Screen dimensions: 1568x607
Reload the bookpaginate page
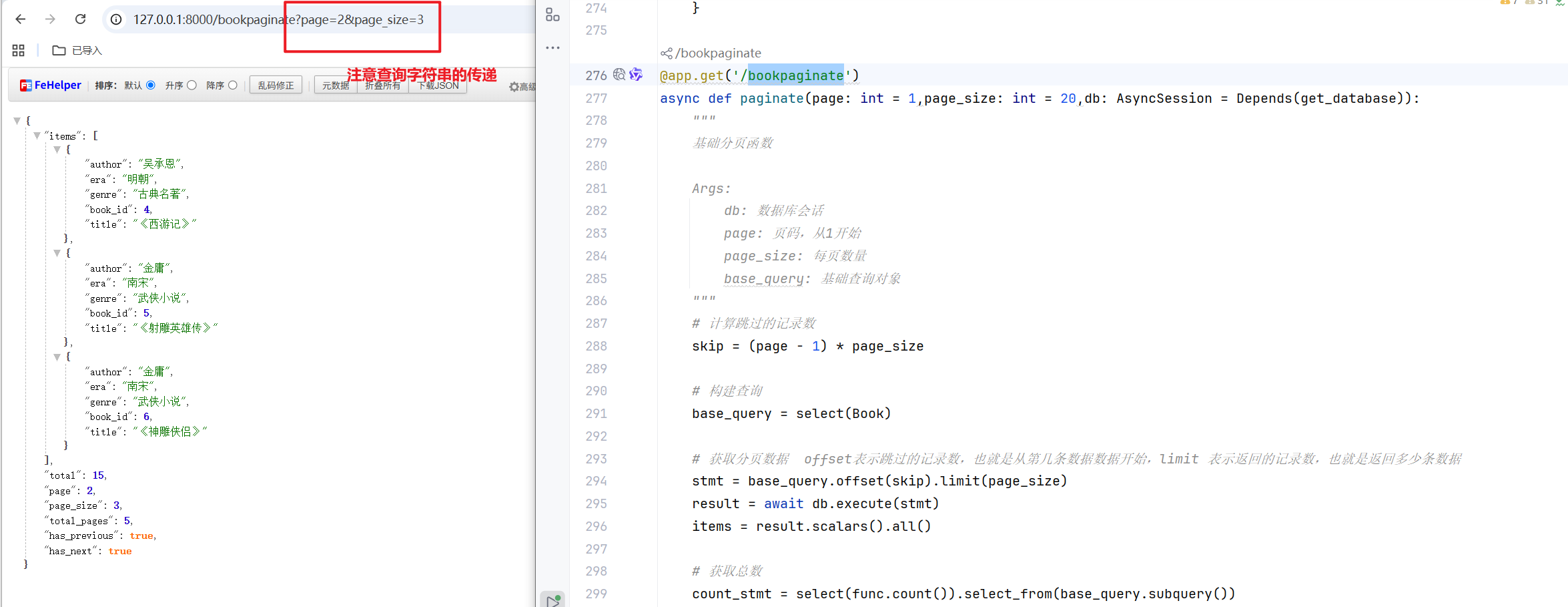click(80, 19)
